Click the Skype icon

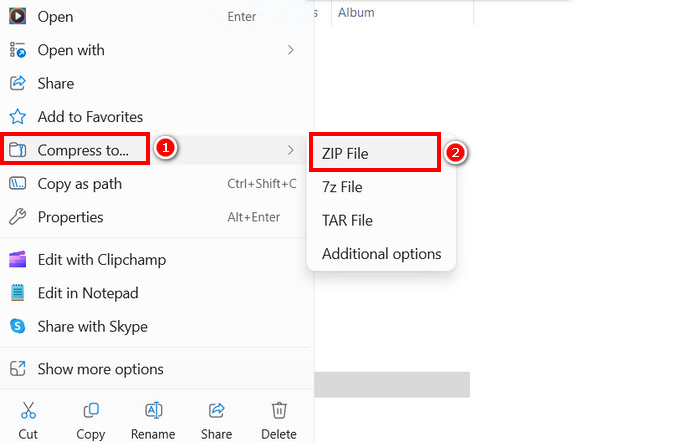click(x=17, y=326)
